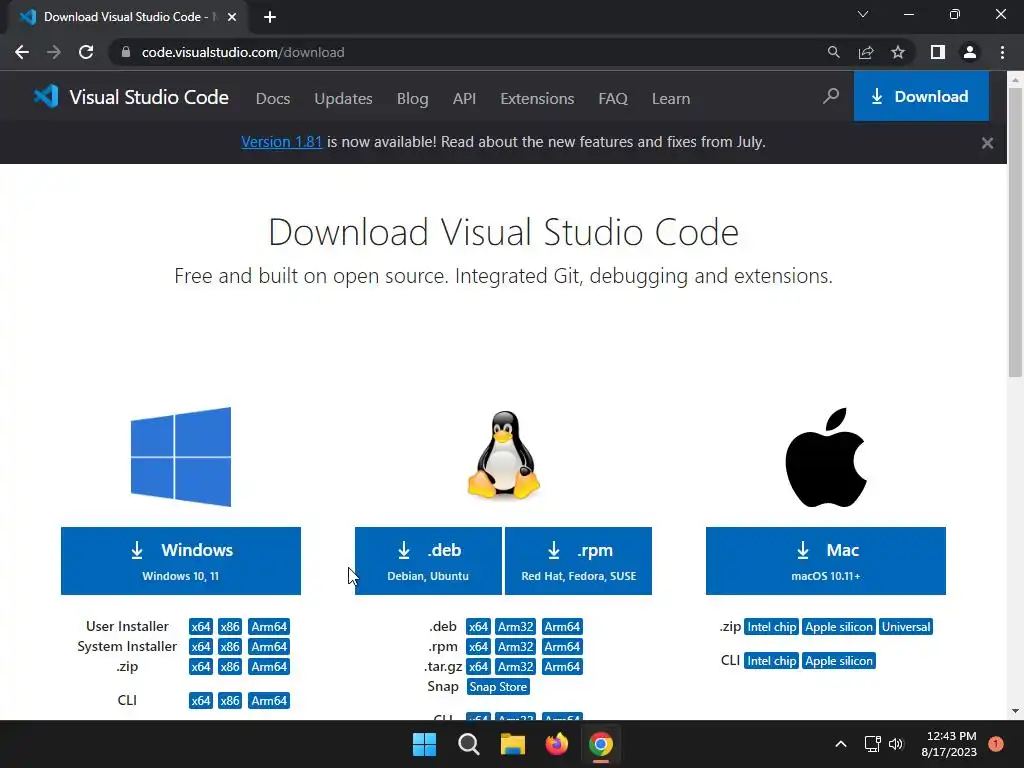Download the .rpm package button
This screenshot has height=768, width=1024.
(579, 561)
